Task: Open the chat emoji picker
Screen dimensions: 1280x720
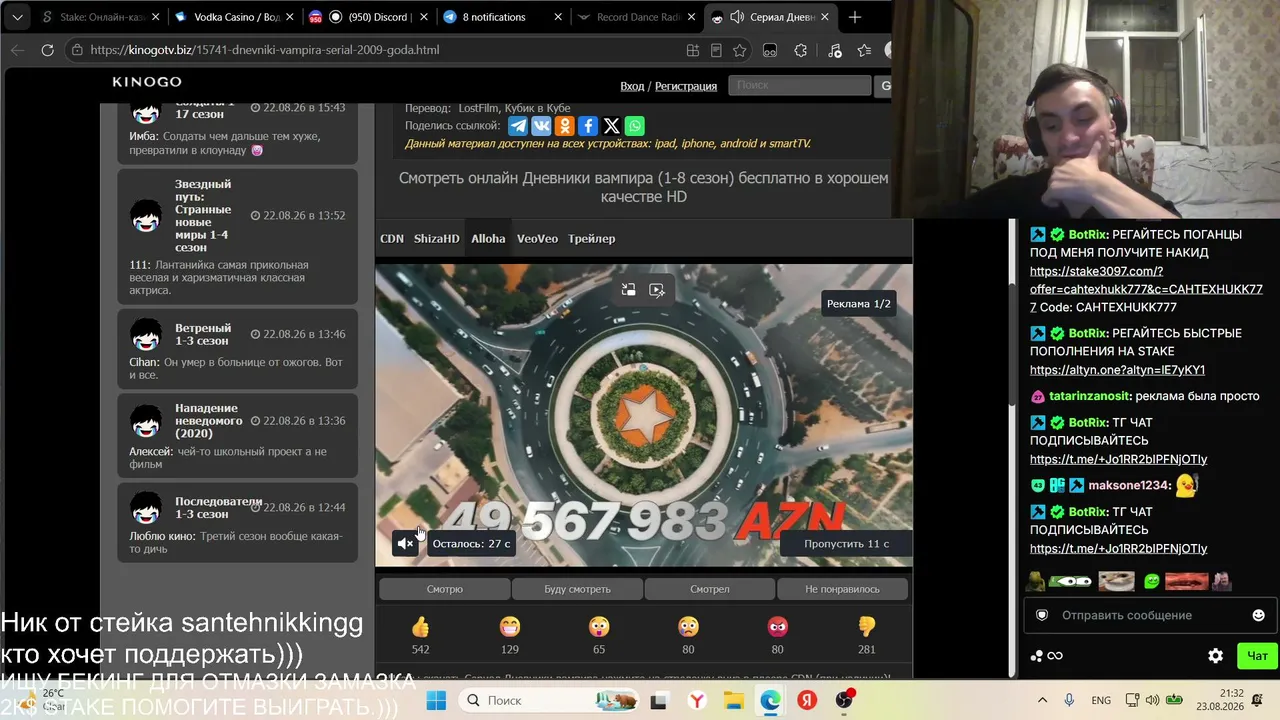Action: tap(1258, 615)
